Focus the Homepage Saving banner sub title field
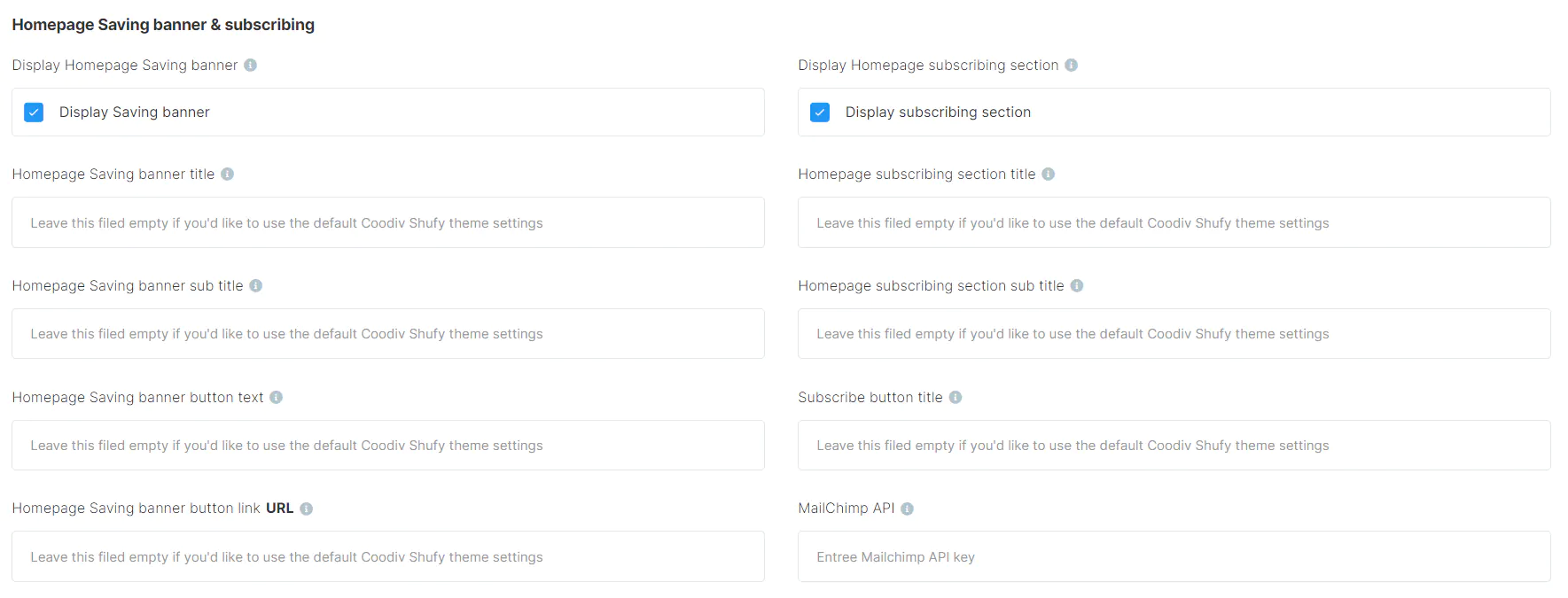The image size is (1568, 598). pyautogui.click(x=387, y=334)
